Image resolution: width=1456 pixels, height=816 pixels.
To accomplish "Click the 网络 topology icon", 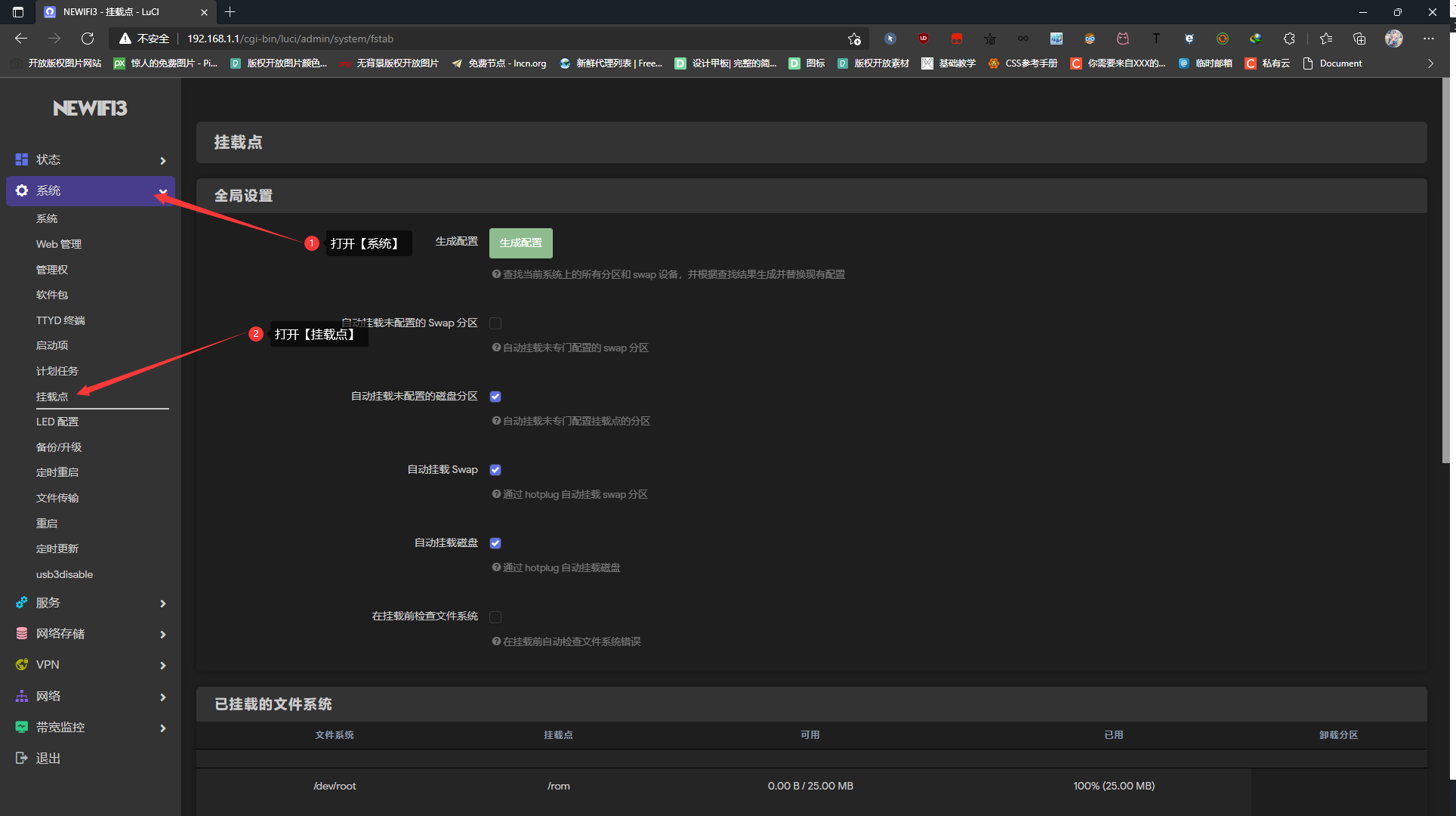I will coord(21,696).
